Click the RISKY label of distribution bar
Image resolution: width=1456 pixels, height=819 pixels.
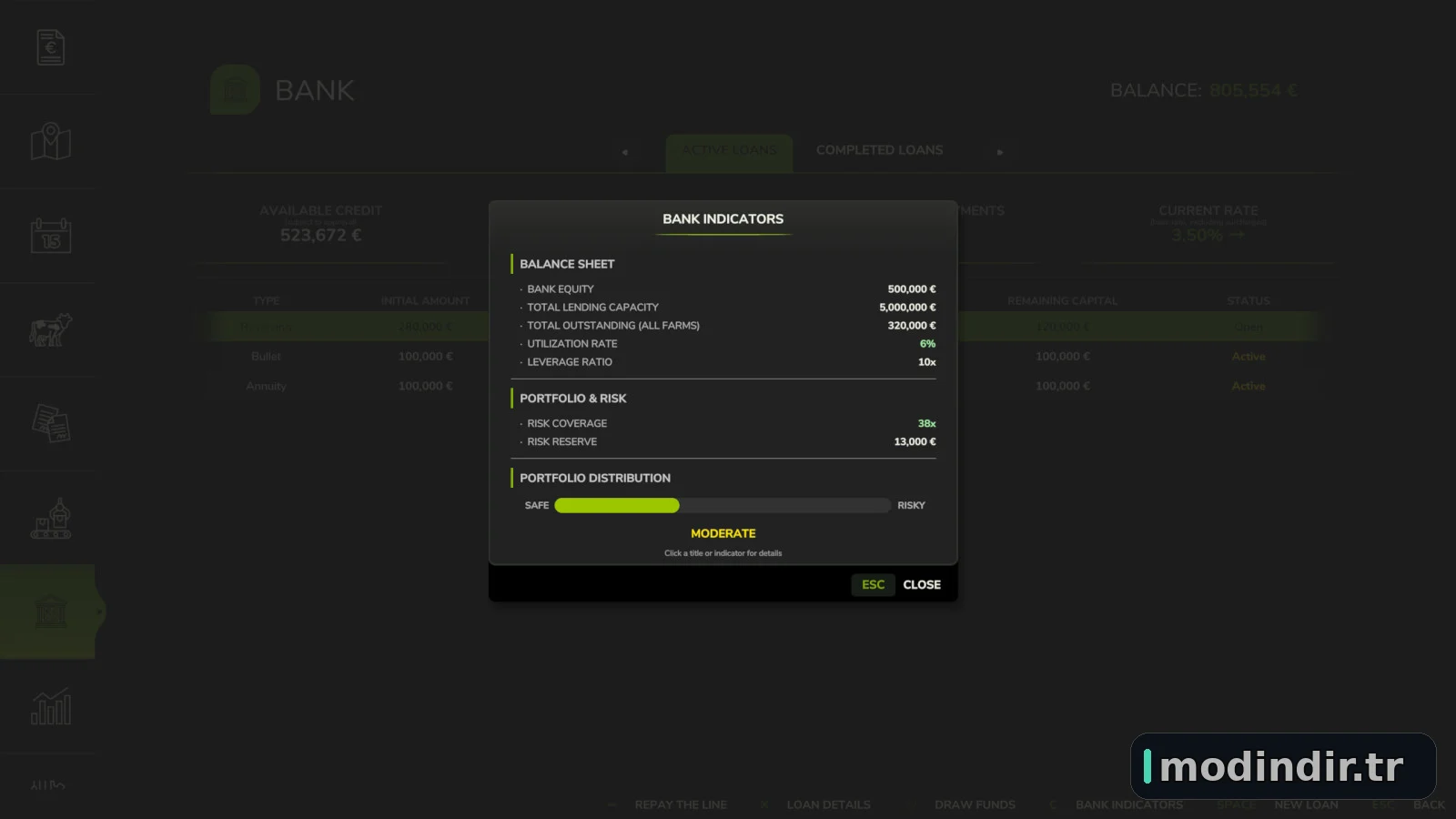click(911, 505)
